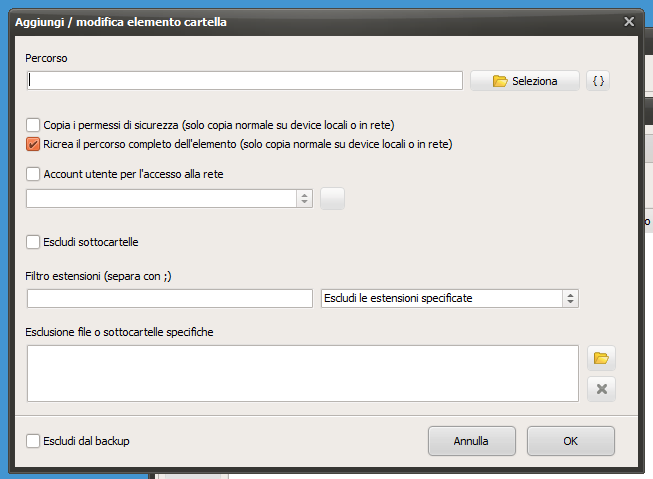Image resolution: width=653 pixels, height=479 pixels.
Task: Enable the Escludi sottocartelle checkbox
Action: (x=33, y=242)
